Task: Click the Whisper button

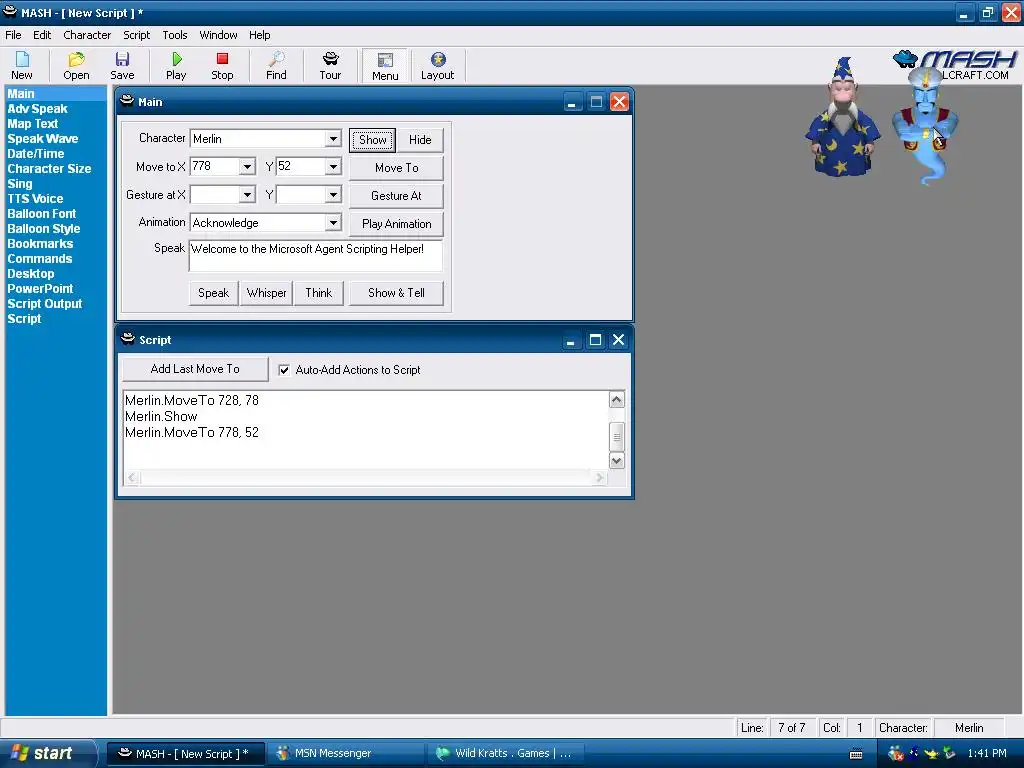Action: pos(266,293)
